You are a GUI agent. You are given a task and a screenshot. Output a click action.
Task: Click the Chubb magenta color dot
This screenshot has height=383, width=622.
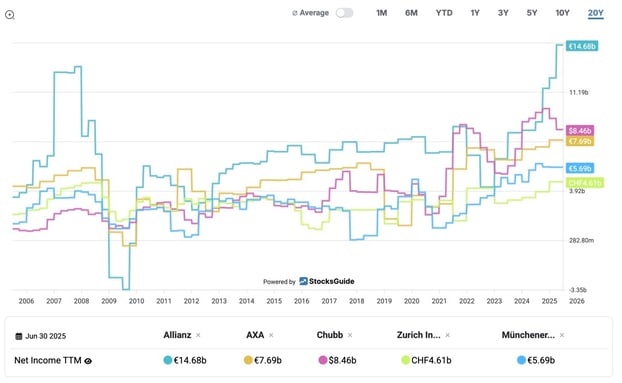[323, 360]
